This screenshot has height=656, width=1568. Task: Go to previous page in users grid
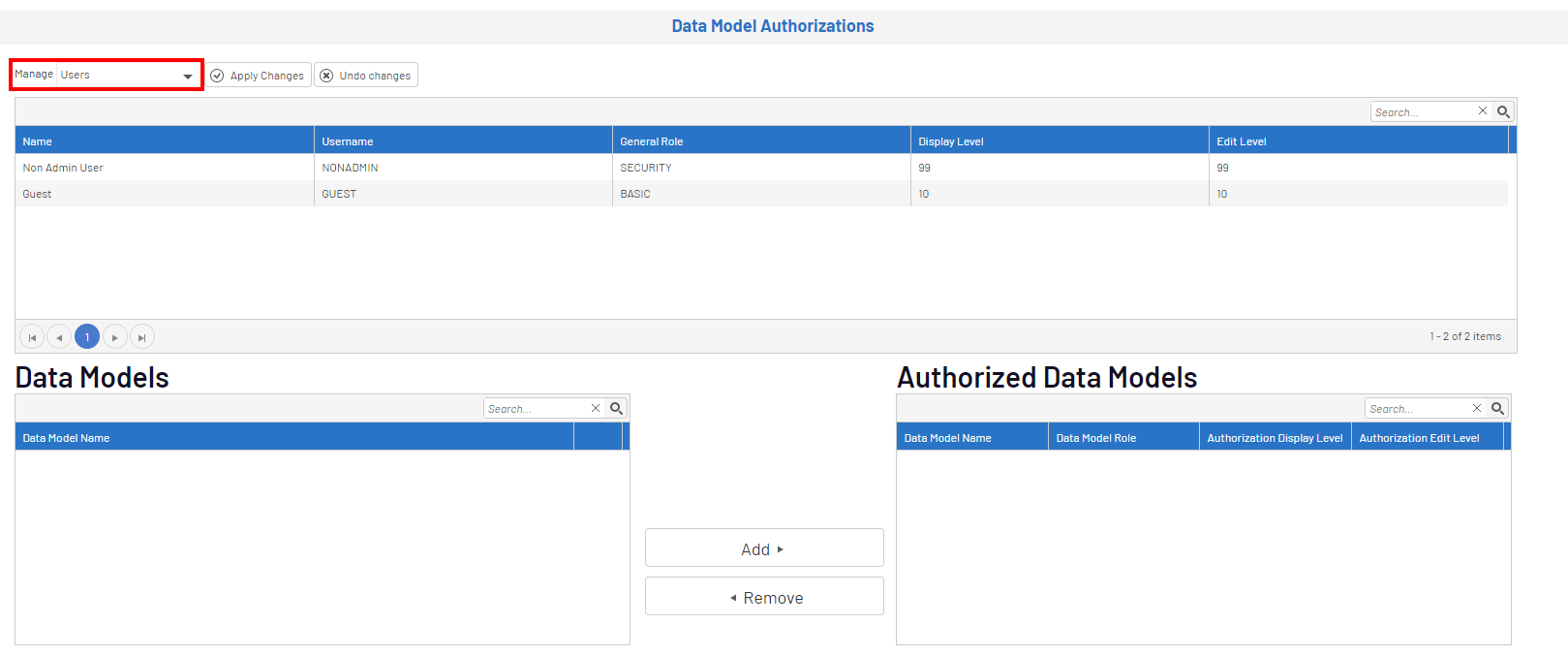(59, 337)
